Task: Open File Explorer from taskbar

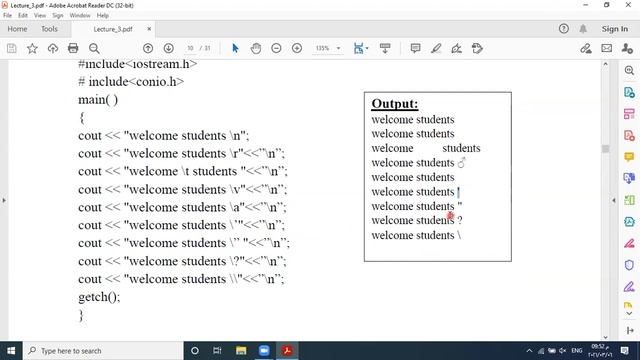Action: (241, 351)
